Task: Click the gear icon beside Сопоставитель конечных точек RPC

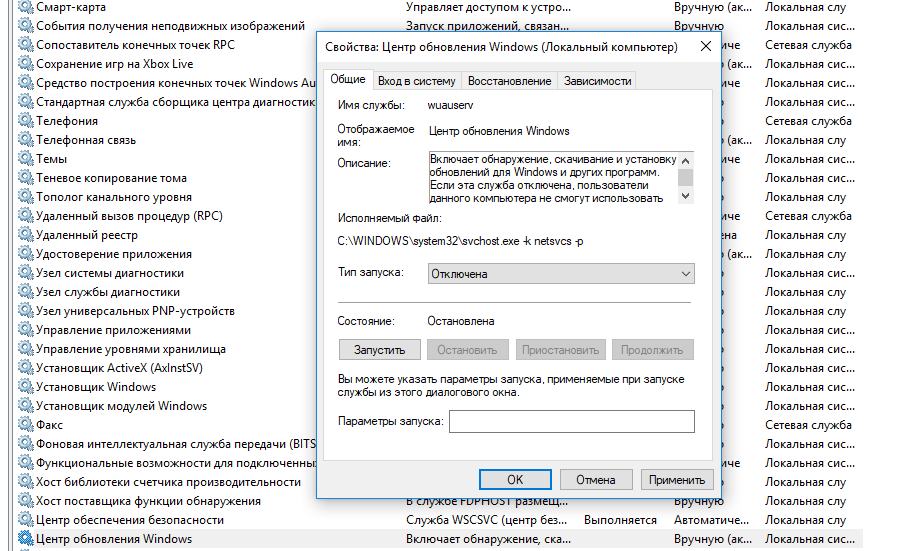Action: 26,45
